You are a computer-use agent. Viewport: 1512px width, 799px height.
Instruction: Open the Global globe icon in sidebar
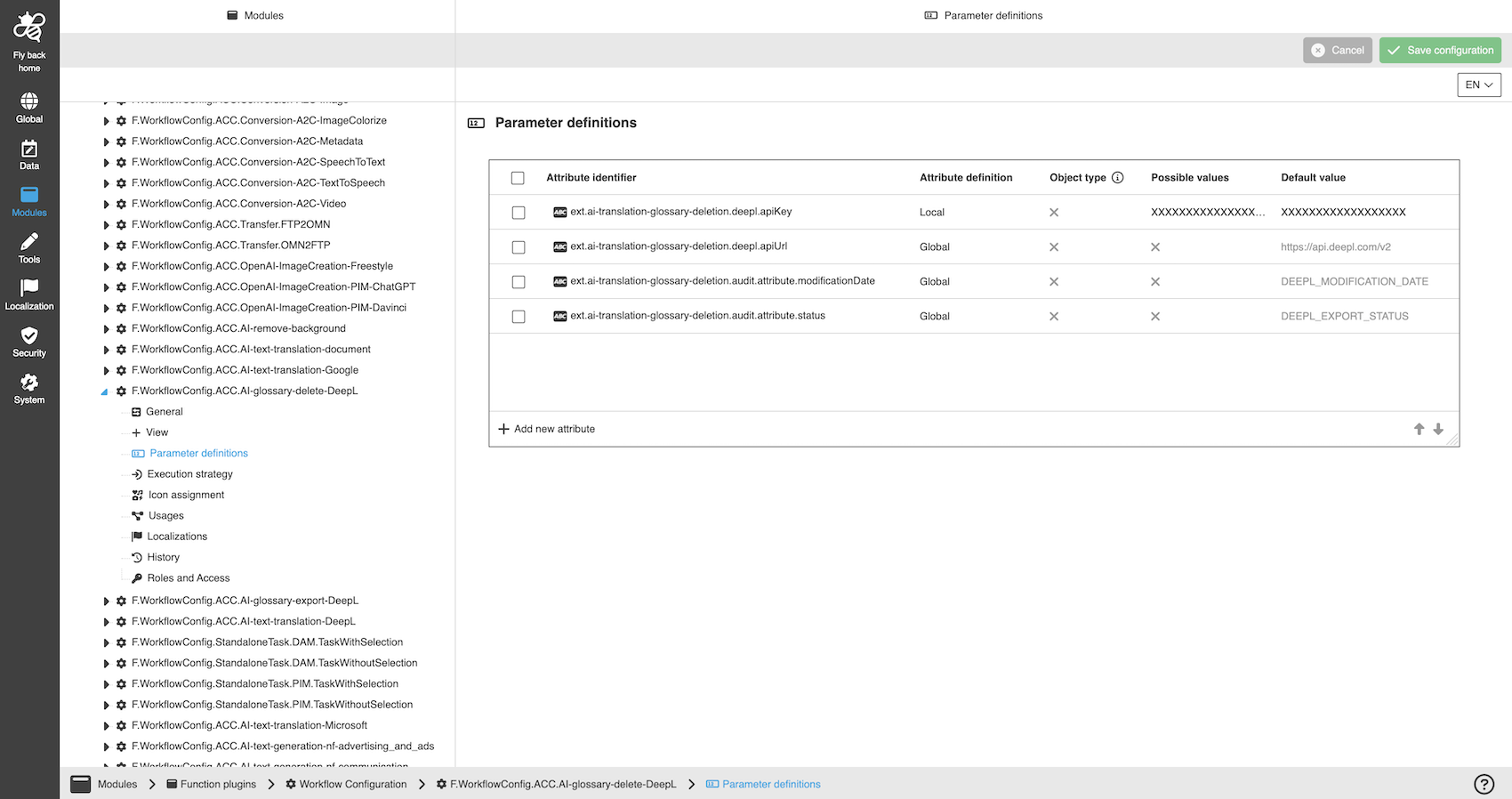pos(29,101)
